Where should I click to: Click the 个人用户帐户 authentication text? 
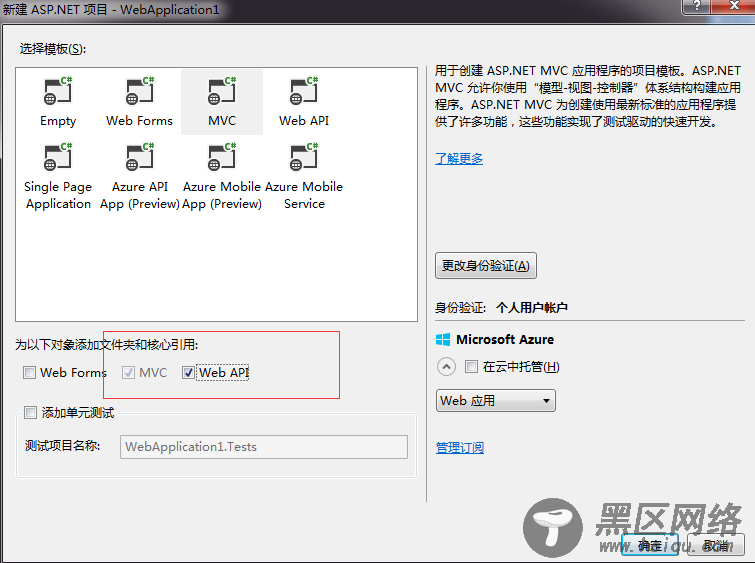[532, 308]
